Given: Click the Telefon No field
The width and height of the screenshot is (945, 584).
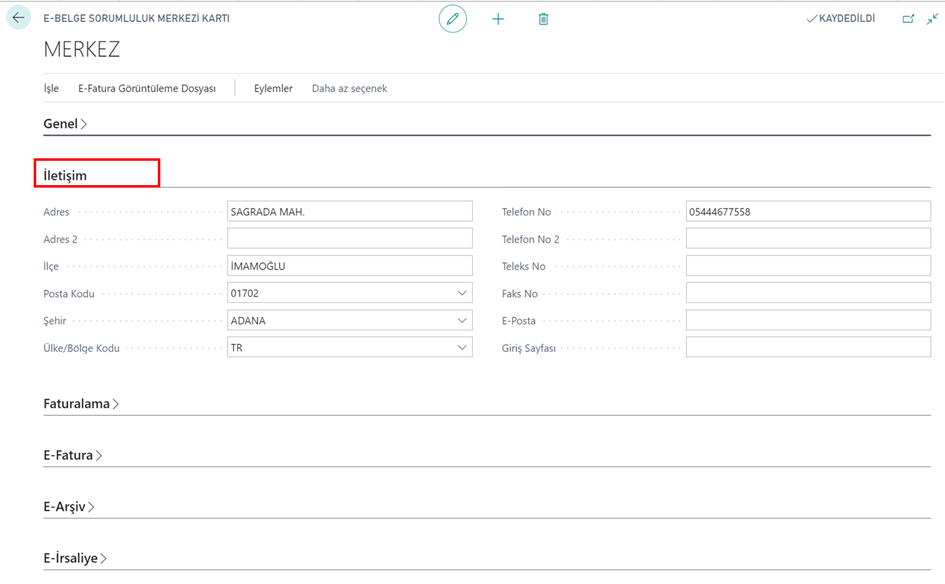Looking at the screenshot, I should coord(808,212).
